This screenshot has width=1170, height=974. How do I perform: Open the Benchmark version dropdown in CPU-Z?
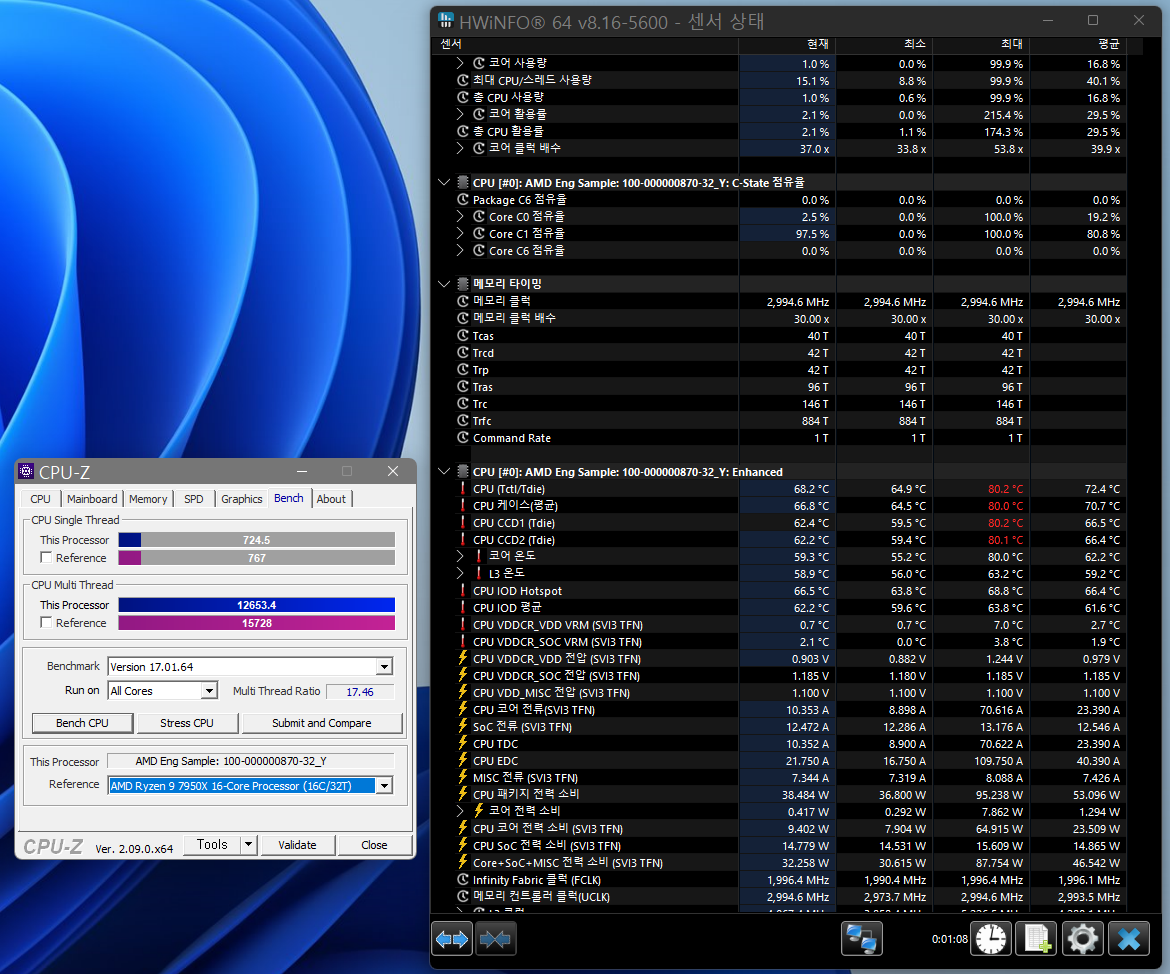384,666
